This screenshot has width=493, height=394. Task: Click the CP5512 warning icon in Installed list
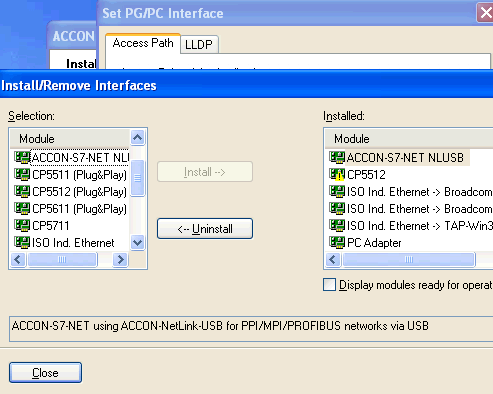[x=337, y=174]
